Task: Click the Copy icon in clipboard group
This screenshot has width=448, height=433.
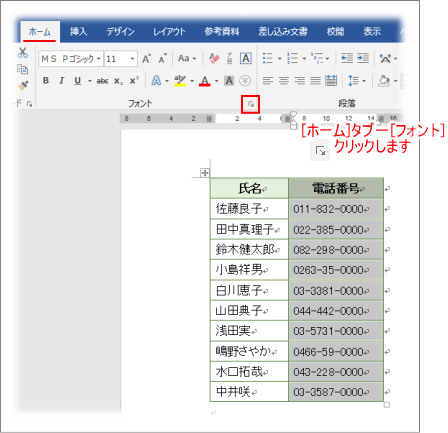Action: point(22,69)
